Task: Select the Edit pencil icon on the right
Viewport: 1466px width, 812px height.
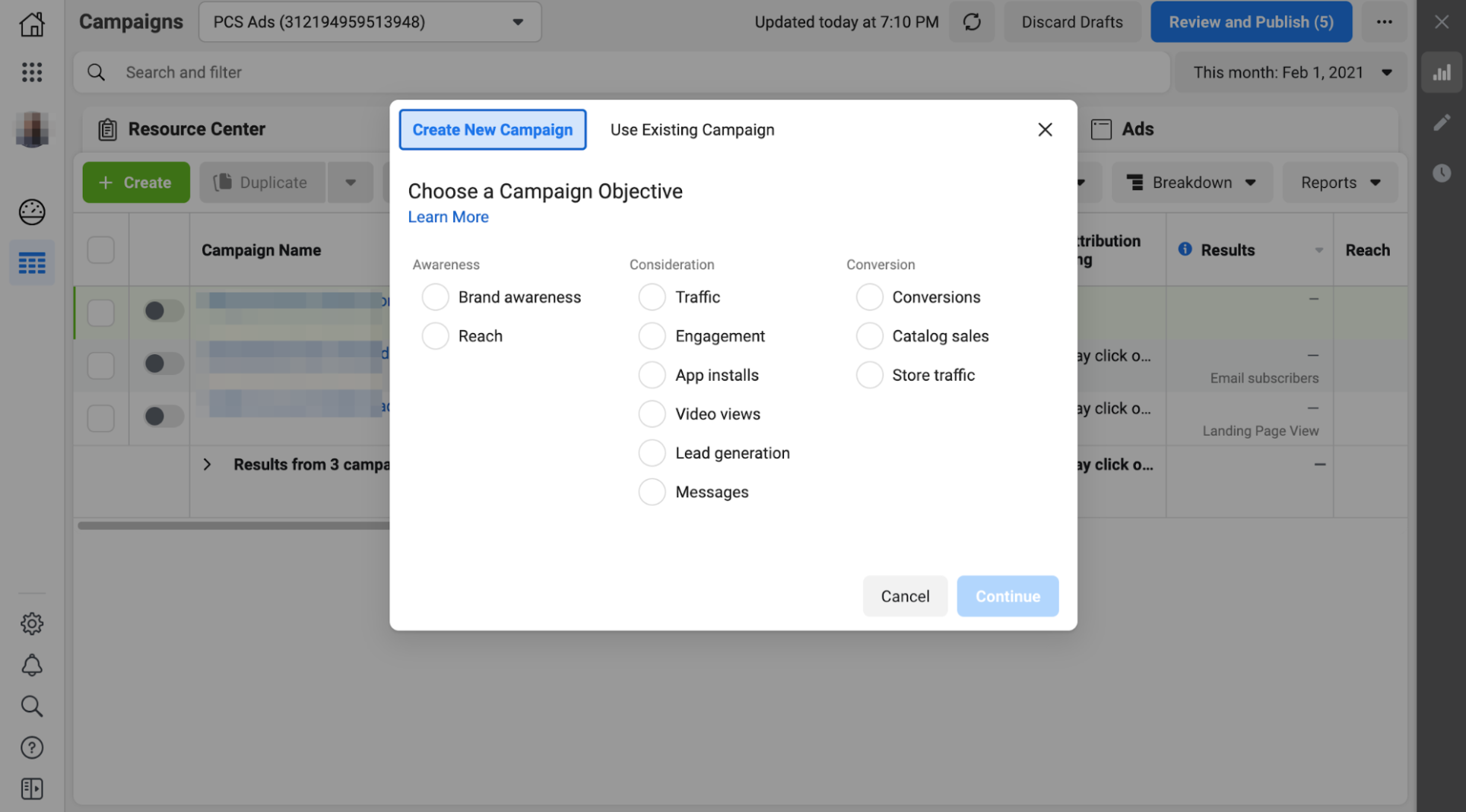Action: tap(1442, 122)
